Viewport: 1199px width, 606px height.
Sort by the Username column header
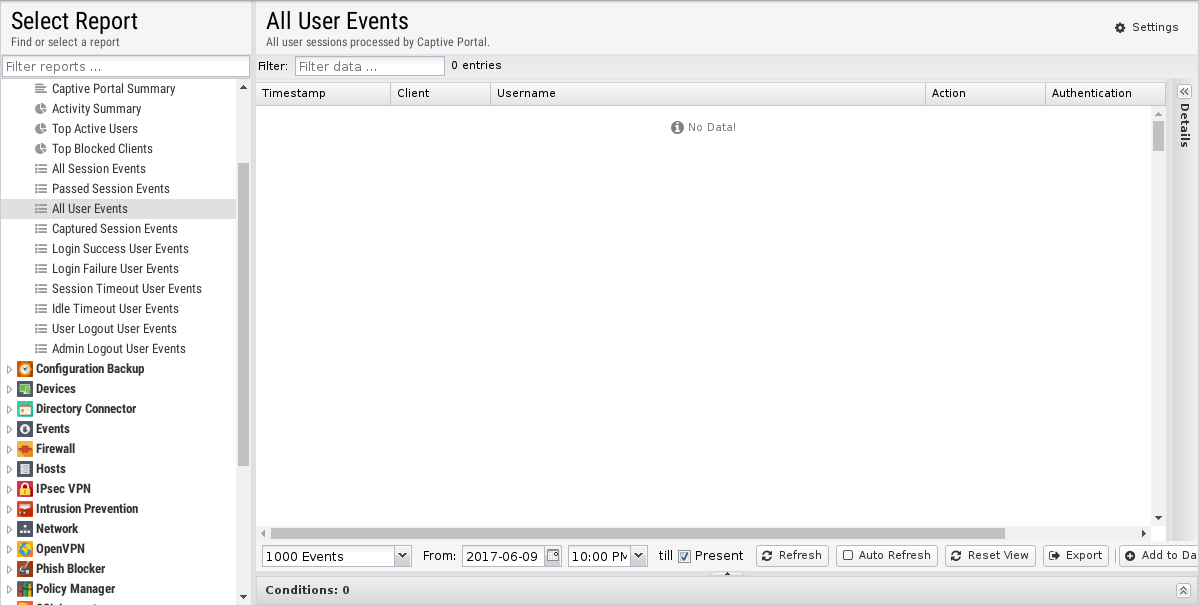pyautogui.click(x=708, y=93)
